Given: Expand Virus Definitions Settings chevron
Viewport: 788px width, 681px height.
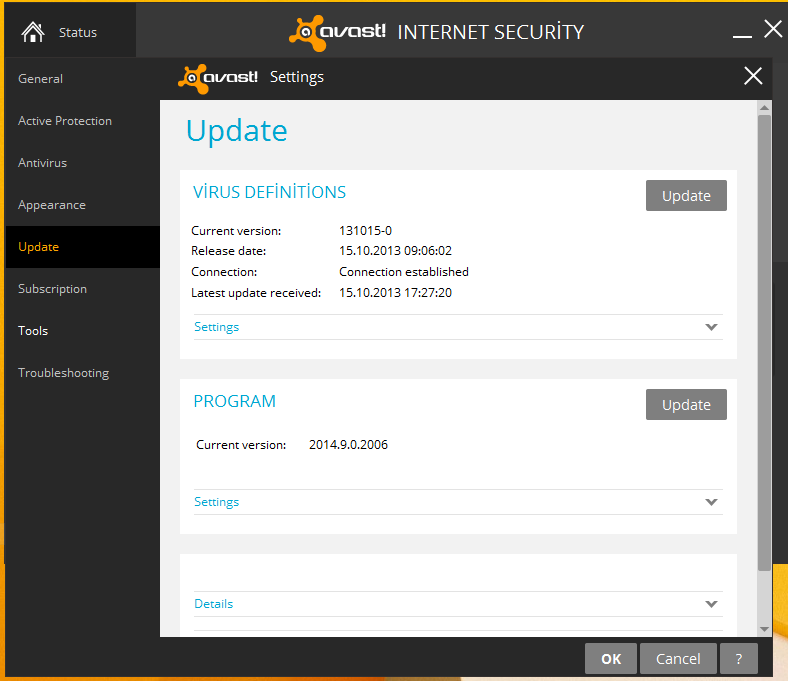Looking at the screenshot, I should (711, 327).
